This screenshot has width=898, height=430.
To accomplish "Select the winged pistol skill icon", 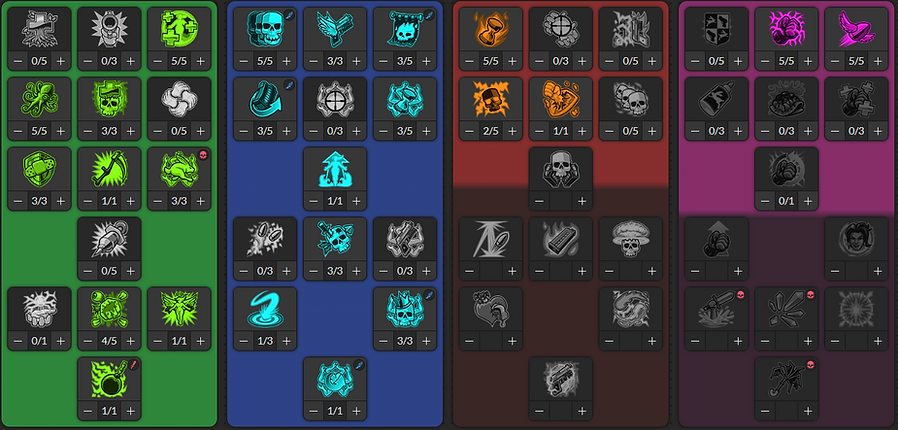I will coord(334,30).
